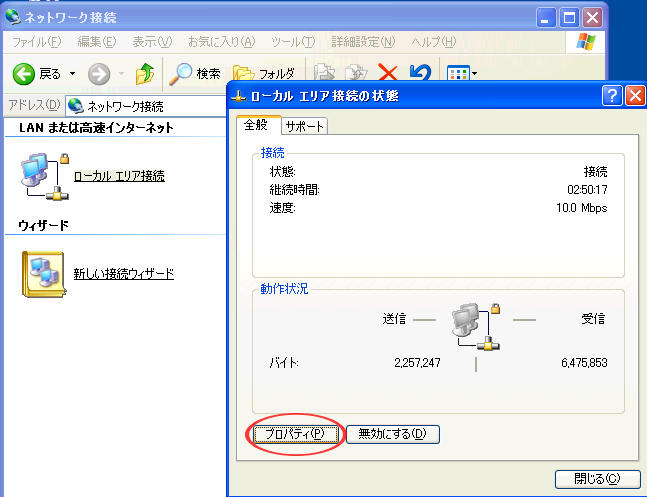Click the 無効にする(D) button

point(392,434)
